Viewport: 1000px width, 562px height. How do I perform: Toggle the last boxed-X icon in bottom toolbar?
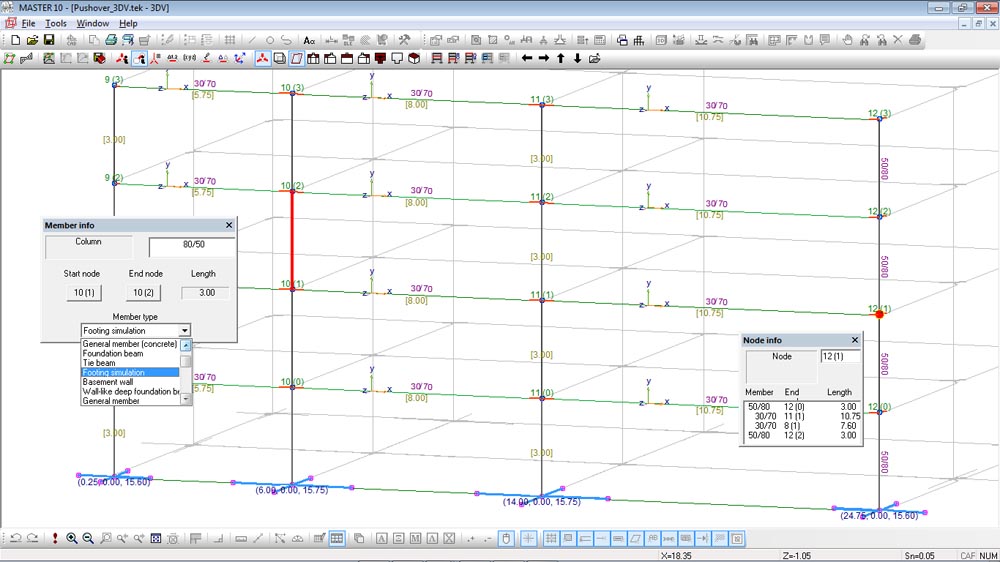point(737,538)
